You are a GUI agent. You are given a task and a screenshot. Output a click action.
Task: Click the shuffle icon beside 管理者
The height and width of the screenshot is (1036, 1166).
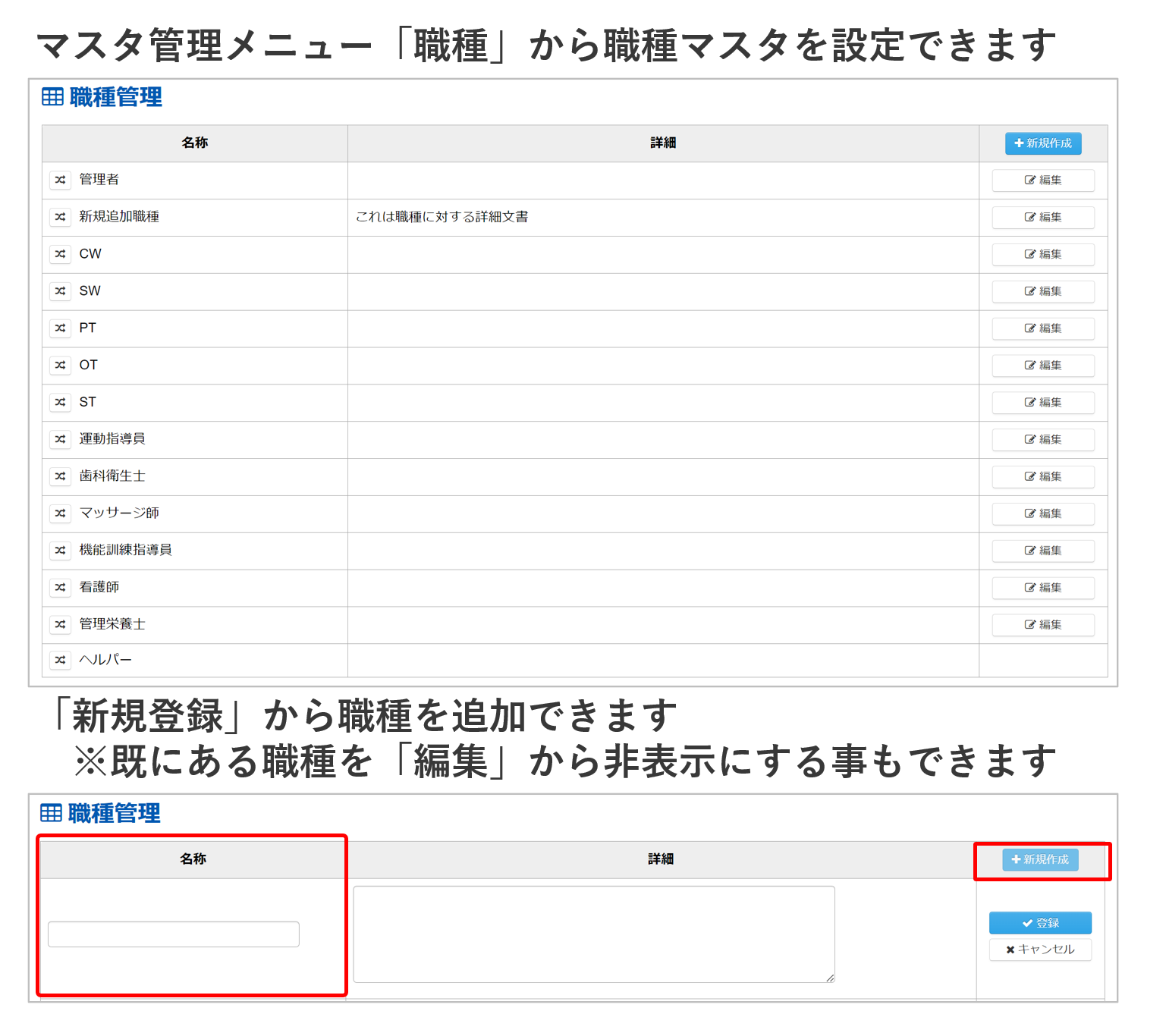(60, 180)
